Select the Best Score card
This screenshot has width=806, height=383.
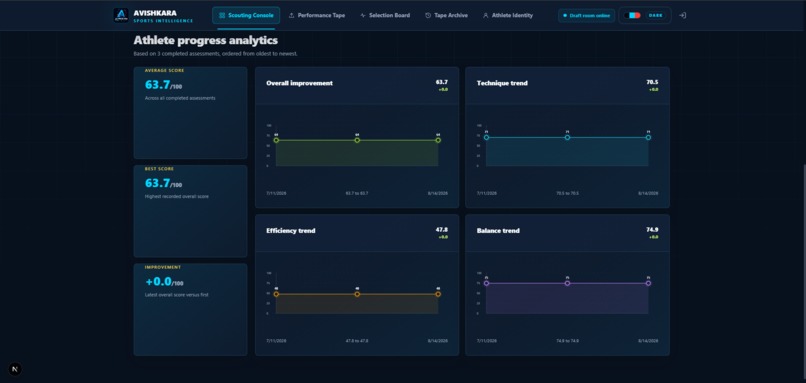(190, 211)
